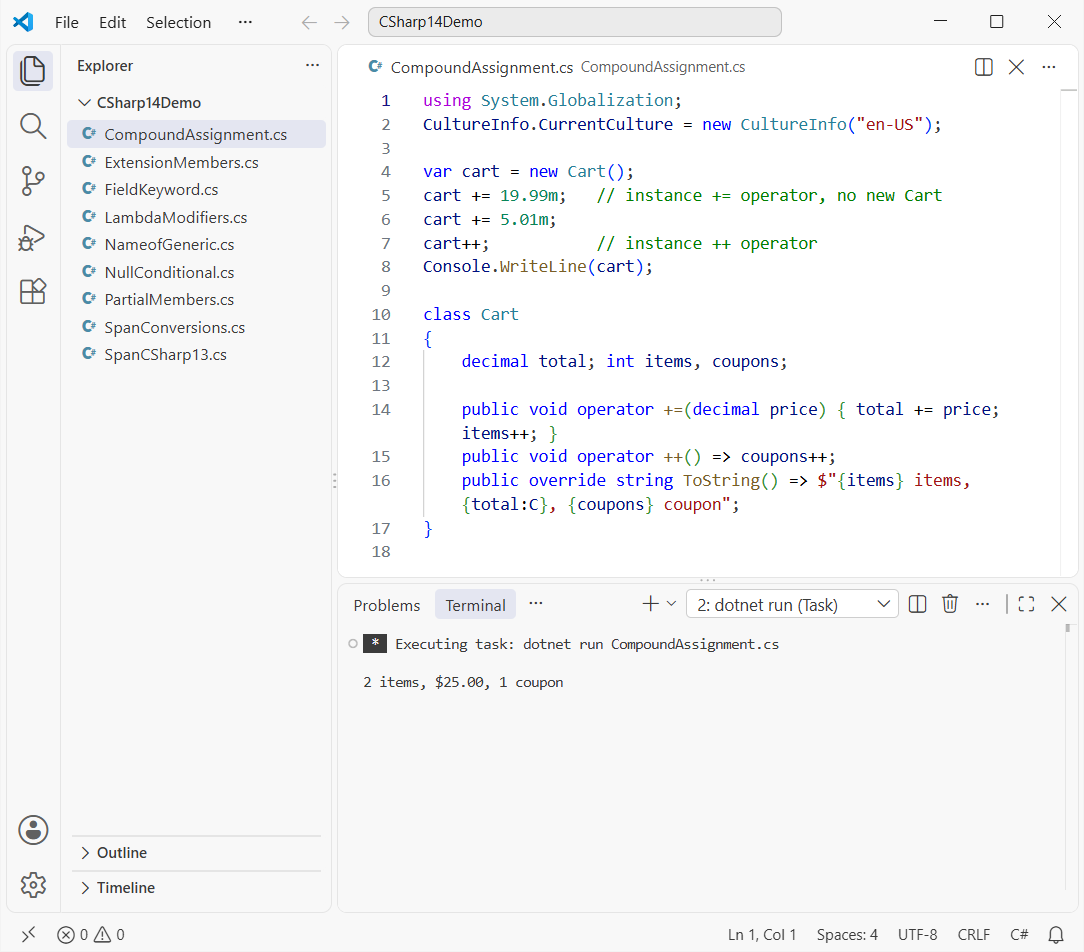Change indentation via Spaces: 4

847,935
